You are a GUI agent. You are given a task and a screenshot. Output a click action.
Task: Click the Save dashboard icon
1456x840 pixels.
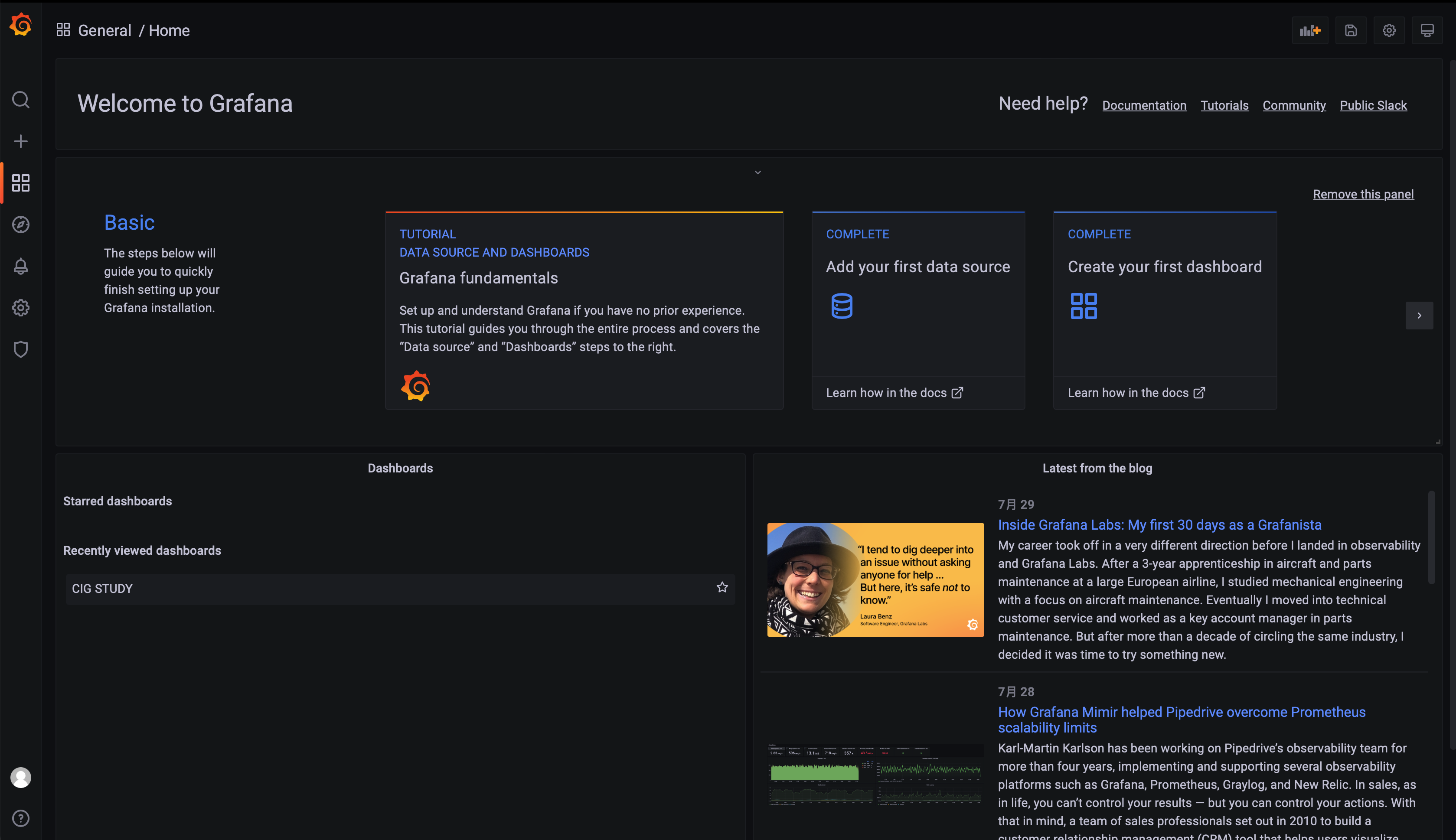pos(1351,30)
